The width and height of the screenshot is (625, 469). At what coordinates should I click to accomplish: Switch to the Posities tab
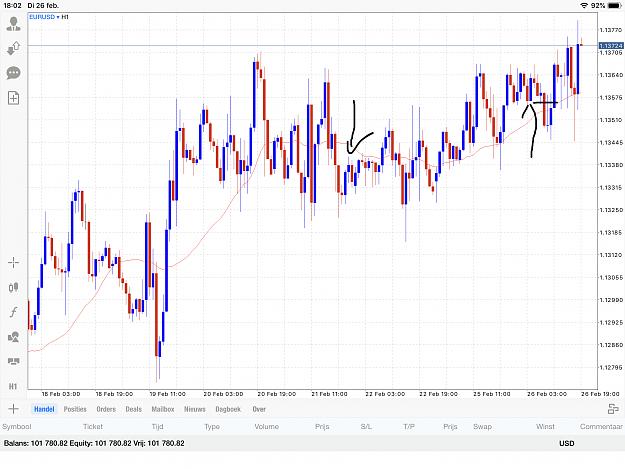(75, 409)
